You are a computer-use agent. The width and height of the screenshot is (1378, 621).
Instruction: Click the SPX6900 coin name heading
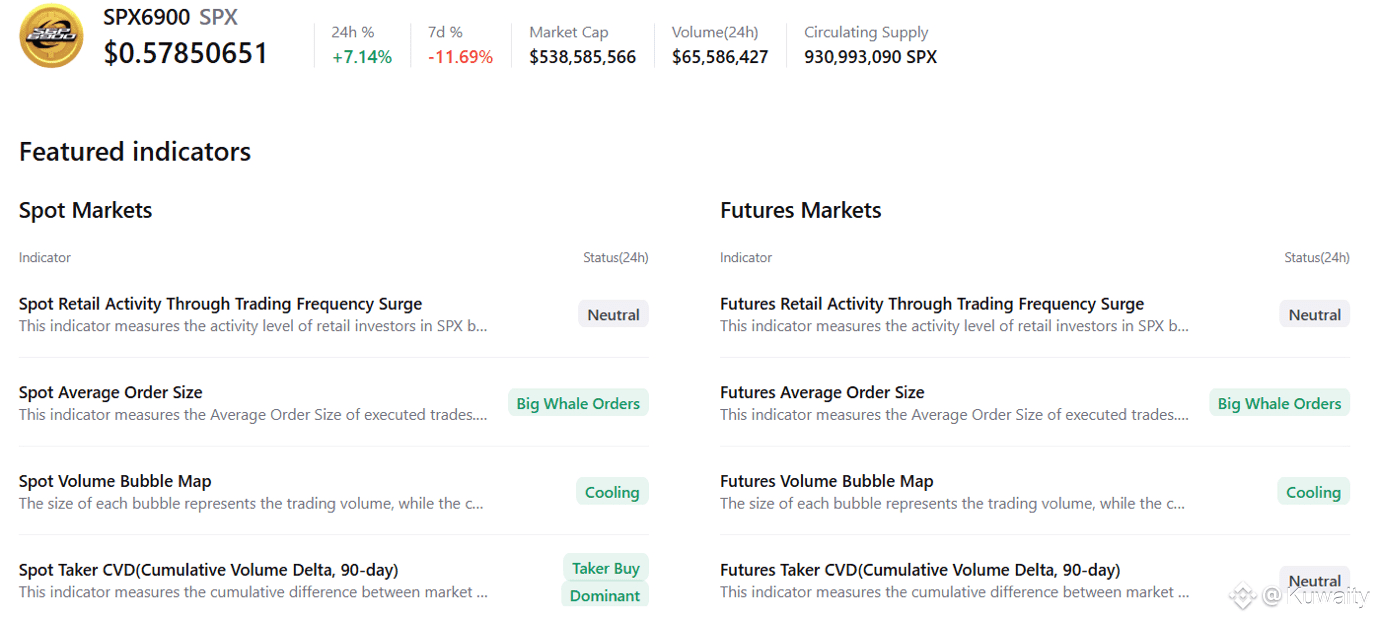coord(147,17)
